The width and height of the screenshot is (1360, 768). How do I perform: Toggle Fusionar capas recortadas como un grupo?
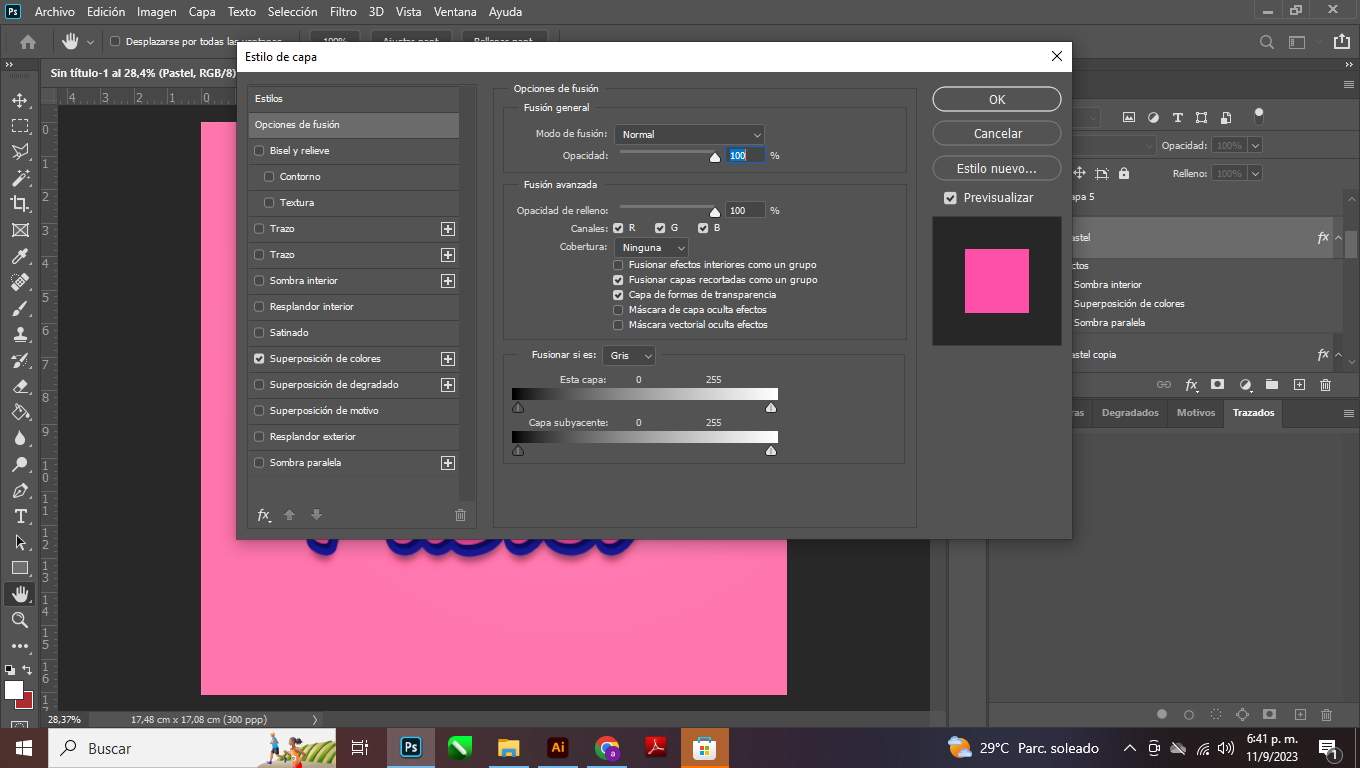click(618, 280)
